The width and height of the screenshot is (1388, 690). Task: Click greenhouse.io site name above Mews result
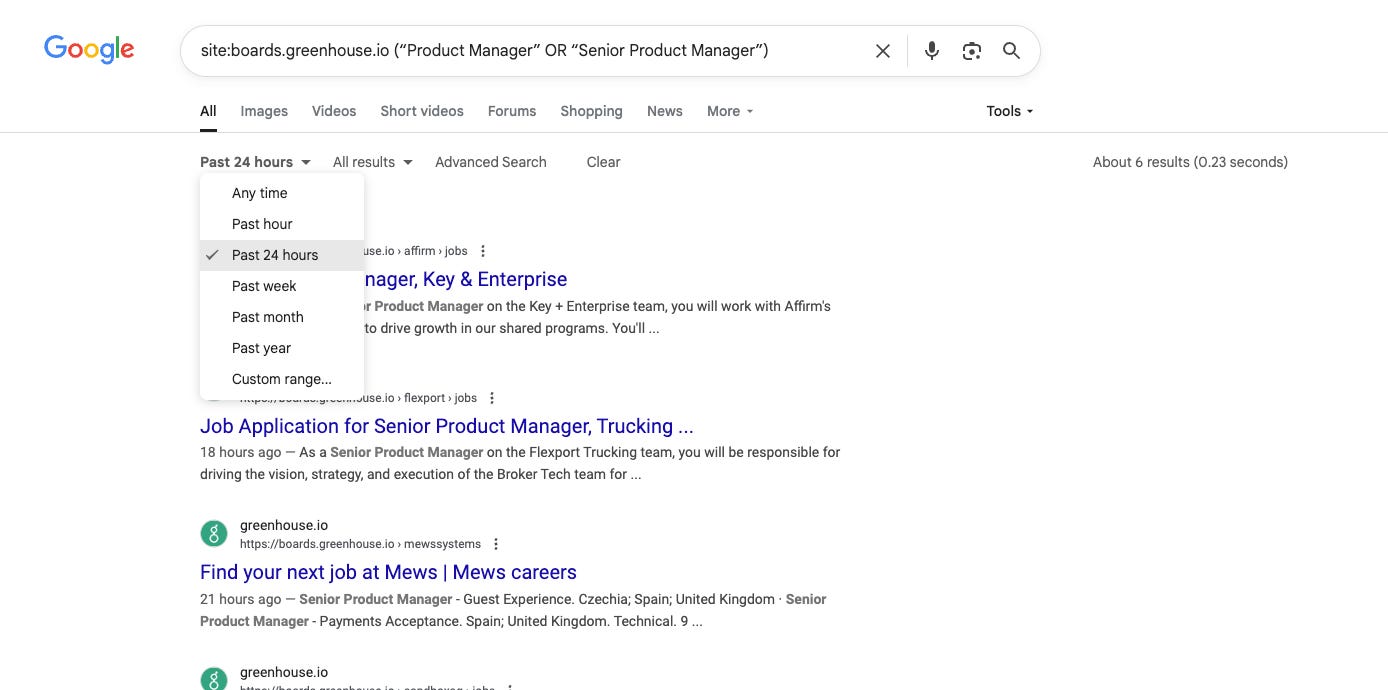(284, 525)
